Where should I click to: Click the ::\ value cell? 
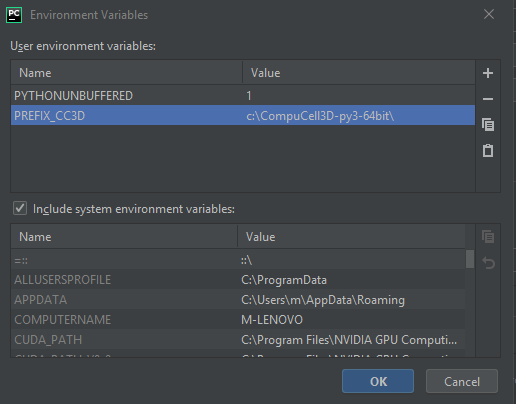351,260
